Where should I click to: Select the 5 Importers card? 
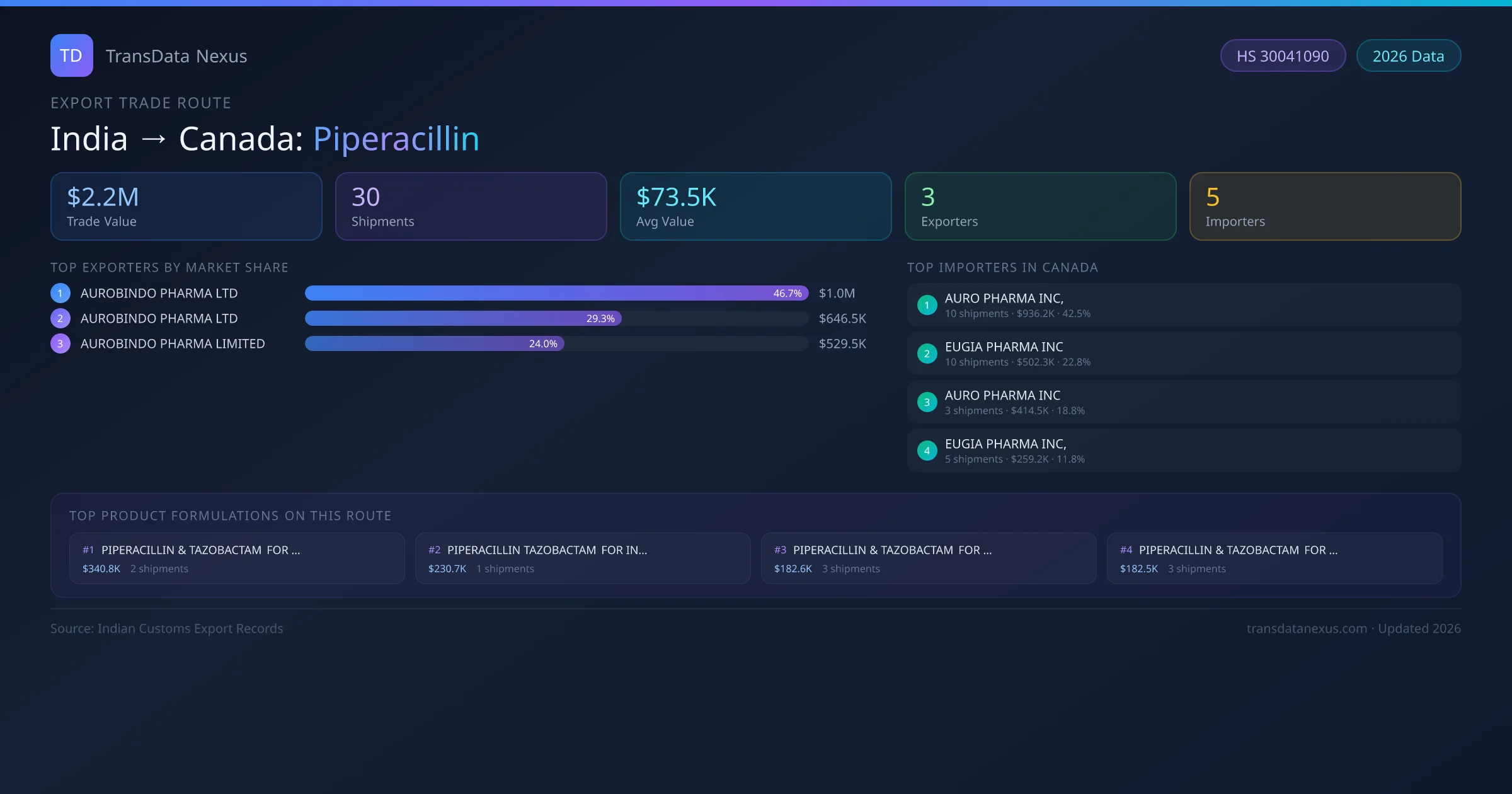click(x=1325, y=206)
